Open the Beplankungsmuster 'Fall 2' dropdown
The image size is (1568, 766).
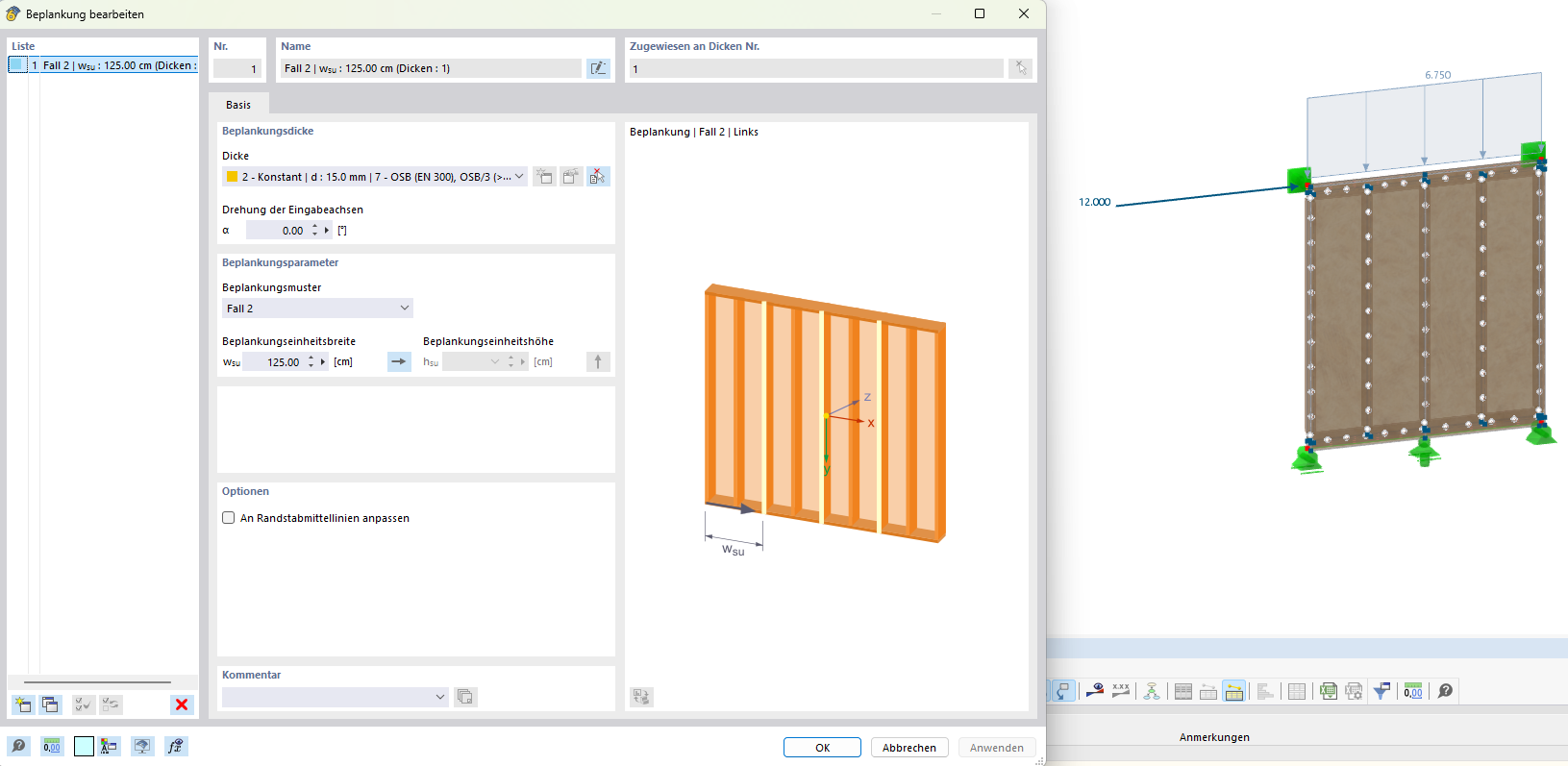(405, 309)
